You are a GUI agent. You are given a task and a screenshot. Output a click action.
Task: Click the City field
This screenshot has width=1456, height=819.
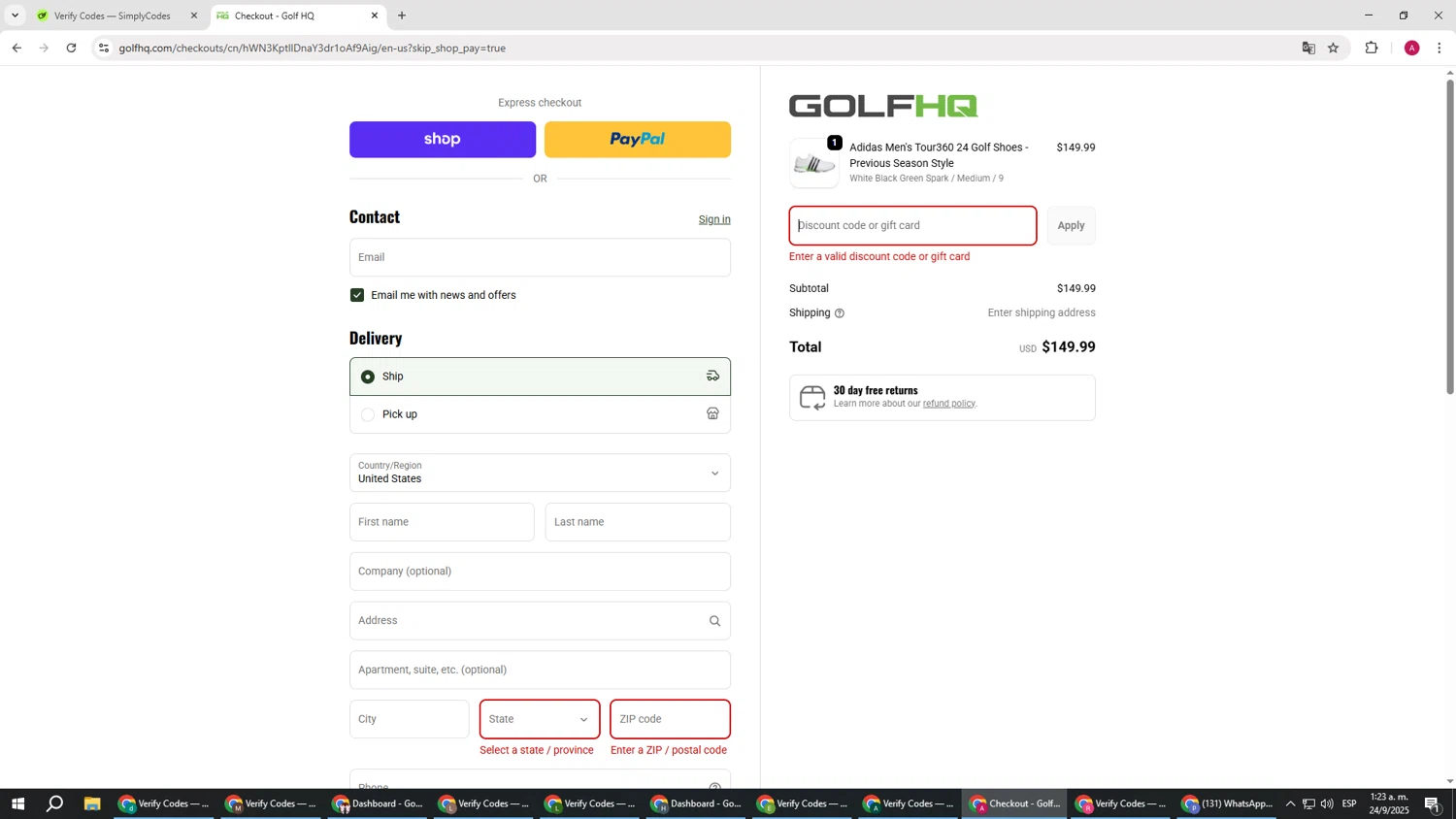coord(409,719)
